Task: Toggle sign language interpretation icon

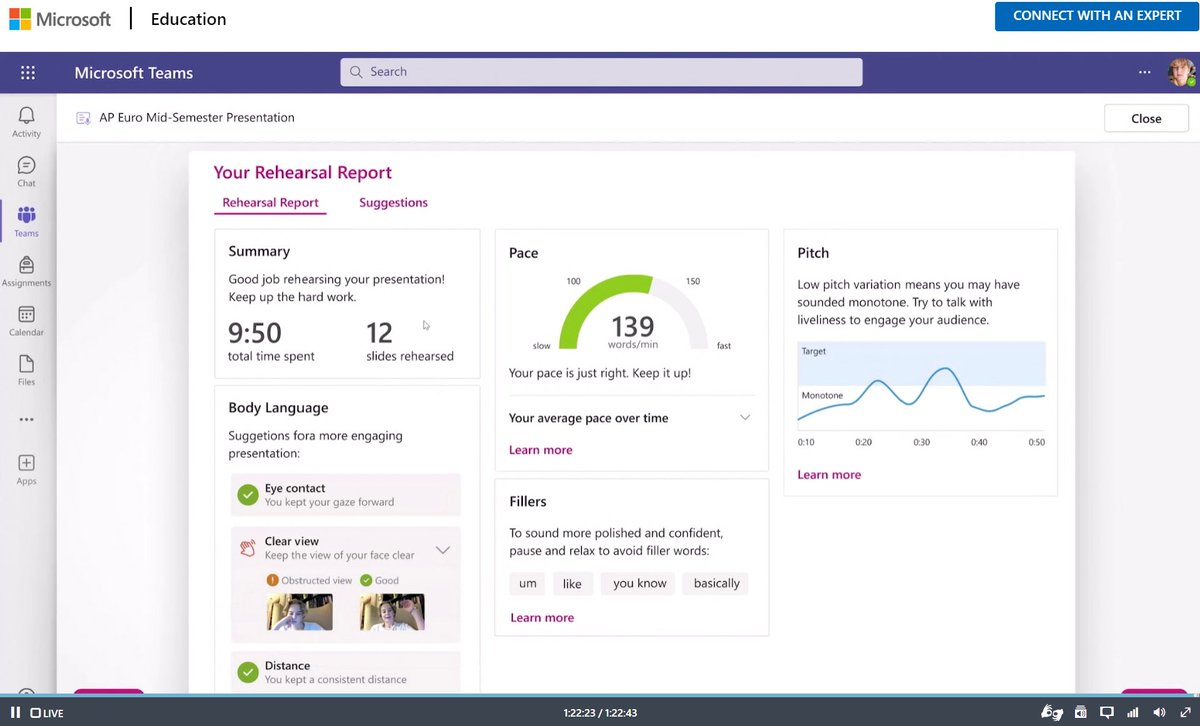Action: pyautogui.click(x=1052, y=713)
